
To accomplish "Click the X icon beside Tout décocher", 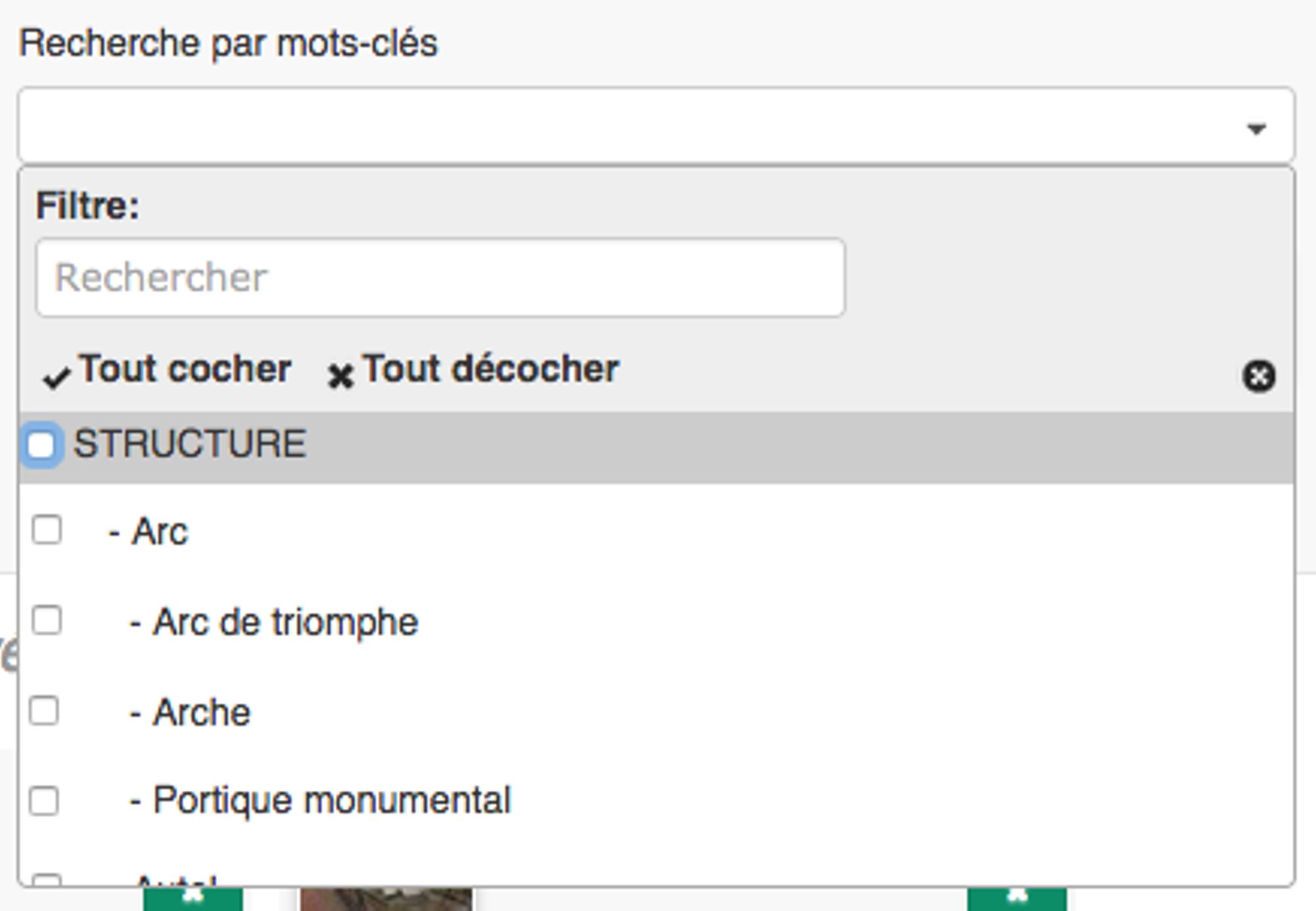I will (x=341, y=377).
